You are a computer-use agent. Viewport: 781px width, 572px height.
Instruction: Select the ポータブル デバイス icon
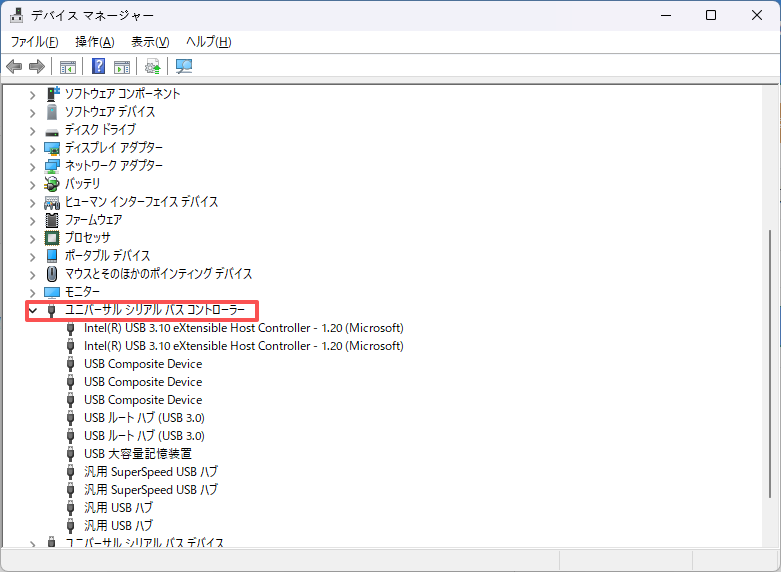point(52,256)
